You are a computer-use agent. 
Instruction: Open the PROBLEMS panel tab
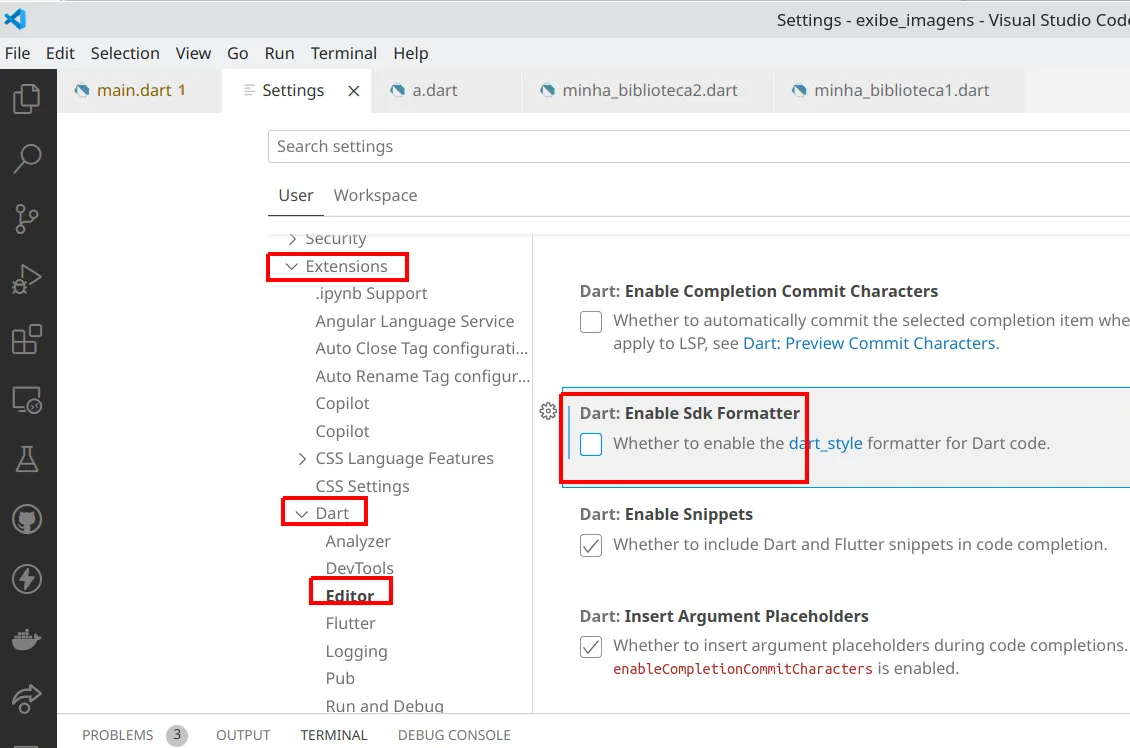tap(117, 735)
